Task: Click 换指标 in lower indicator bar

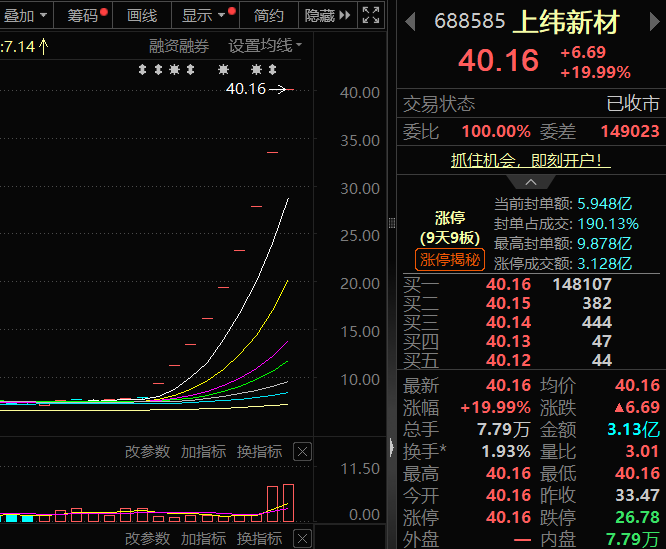Action: [x=260, y=538]
